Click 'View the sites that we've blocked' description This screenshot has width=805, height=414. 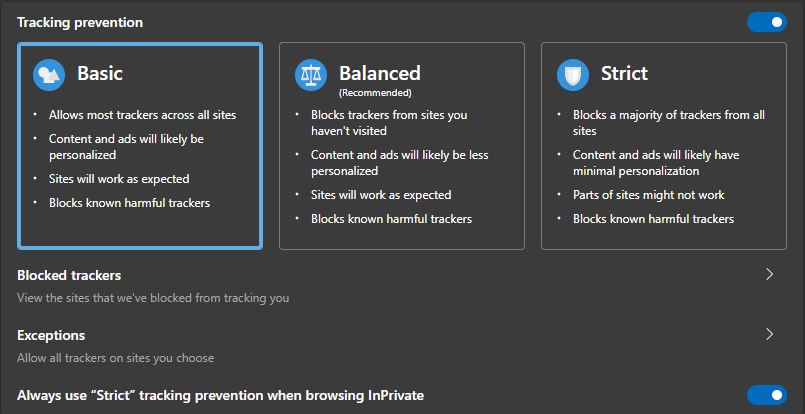click(153, 297)
